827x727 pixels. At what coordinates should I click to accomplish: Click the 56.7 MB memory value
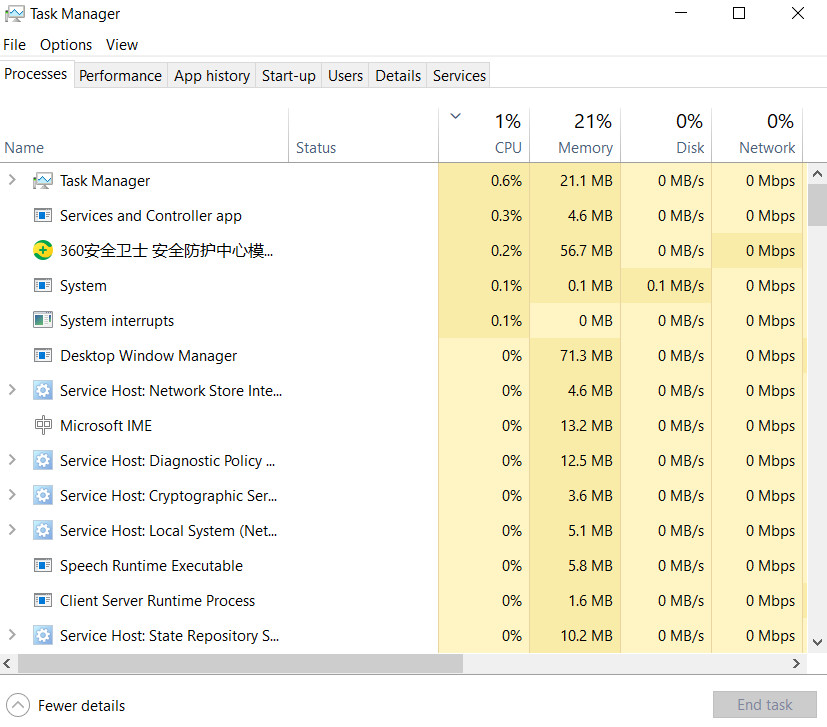(586, 250)
